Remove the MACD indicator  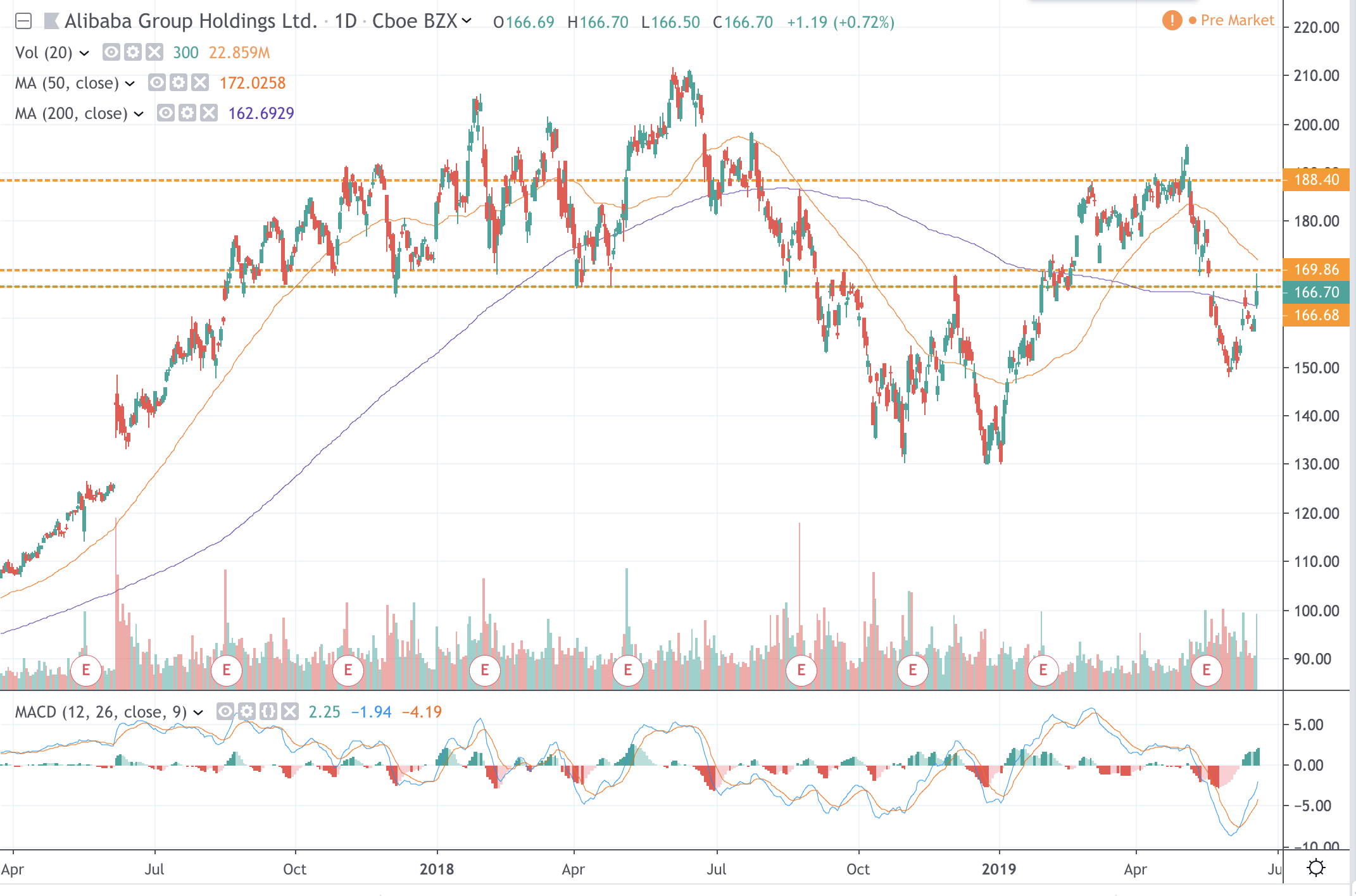click(290, 711)
